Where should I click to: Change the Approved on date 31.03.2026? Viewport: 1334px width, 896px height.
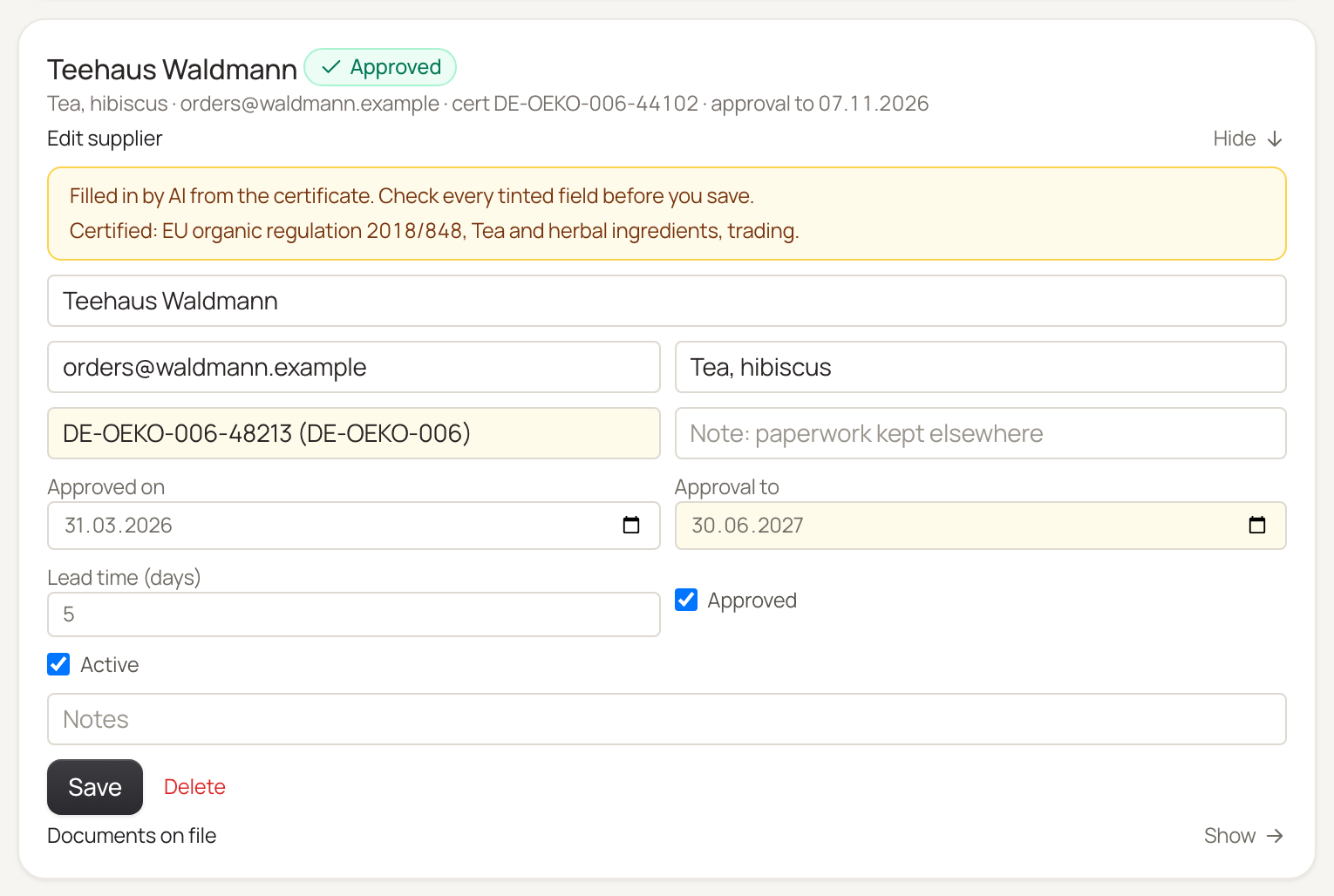354,526
